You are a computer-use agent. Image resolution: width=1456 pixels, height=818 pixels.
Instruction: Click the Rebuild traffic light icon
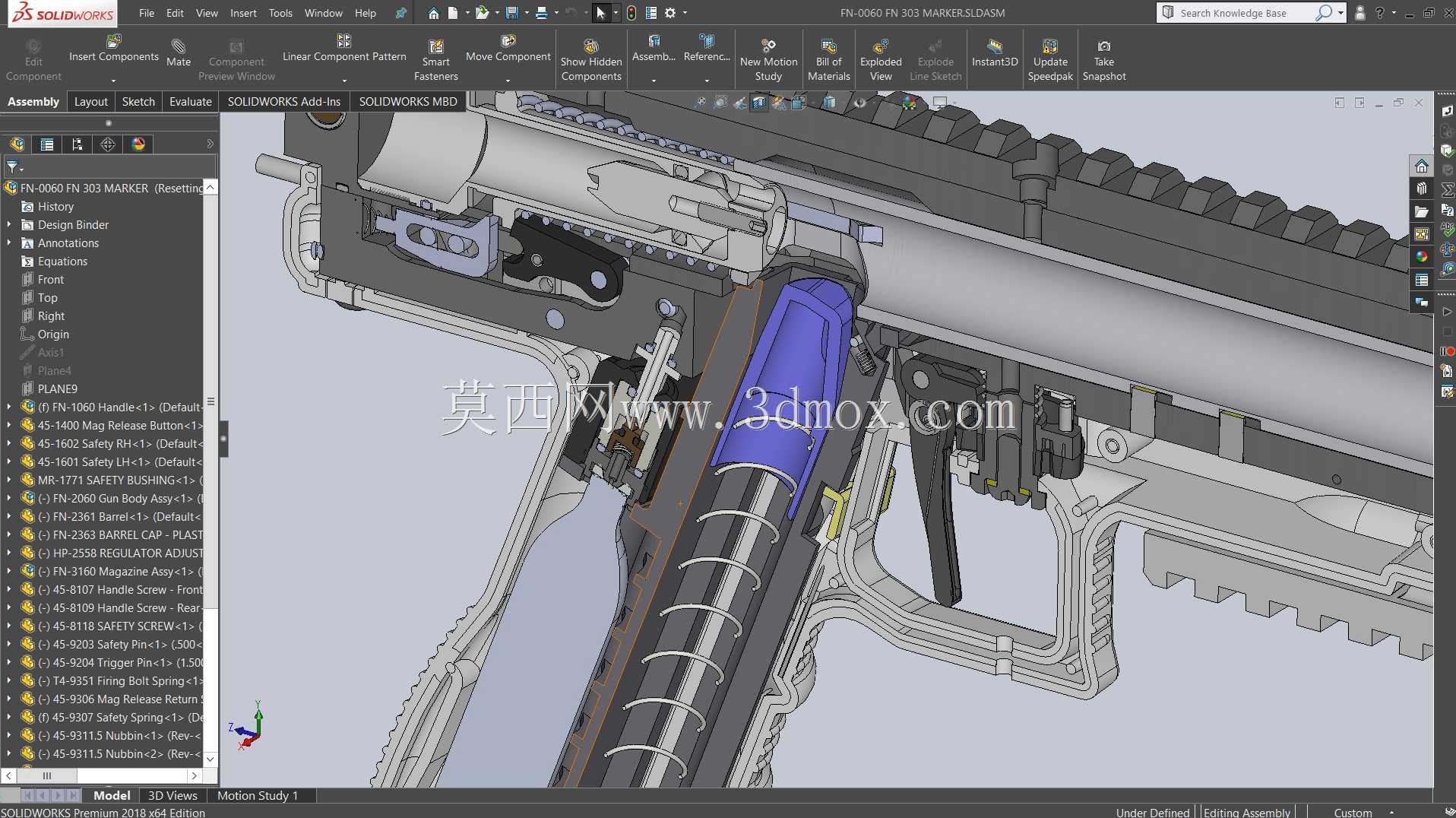(631, 13)
